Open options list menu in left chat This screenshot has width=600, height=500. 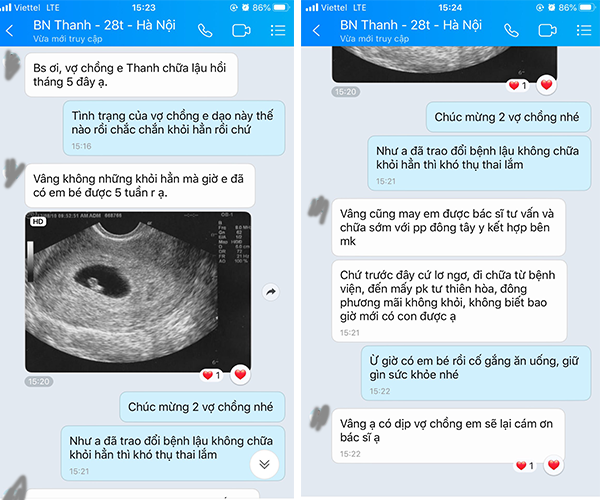click(278, 31)
